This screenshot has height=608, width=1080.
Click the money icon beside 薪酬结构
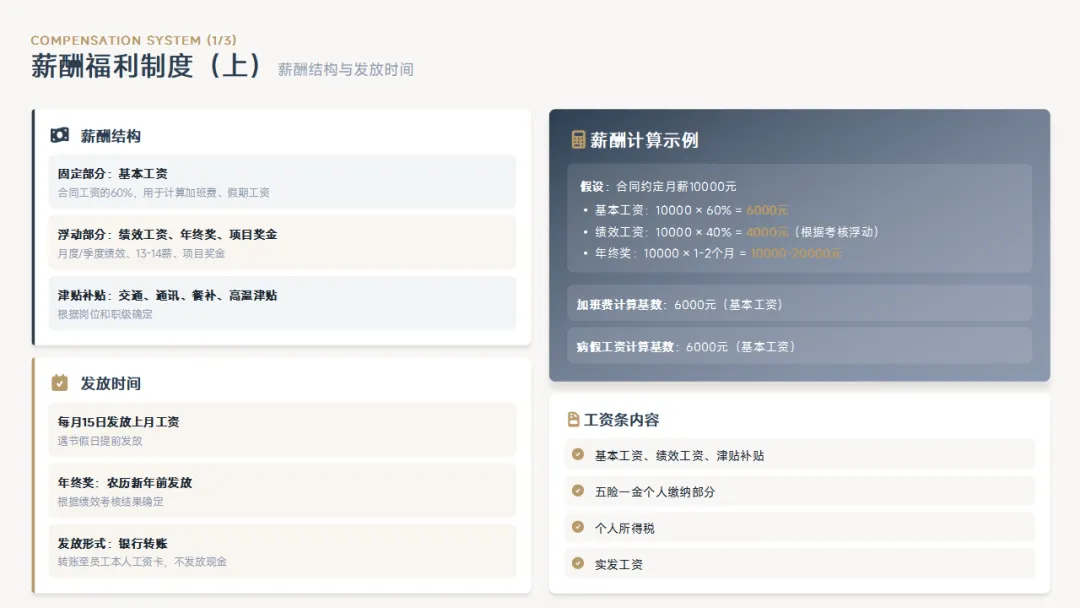point(59,135)
